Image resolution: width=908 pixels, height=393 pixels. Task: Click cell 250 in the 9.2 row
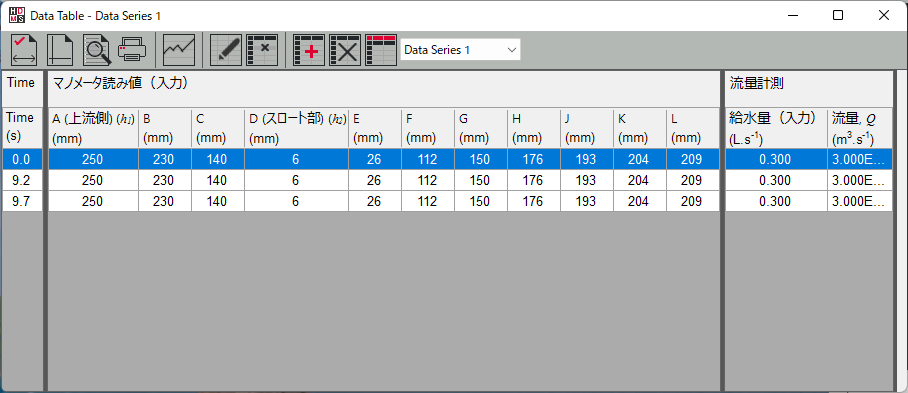93,181
